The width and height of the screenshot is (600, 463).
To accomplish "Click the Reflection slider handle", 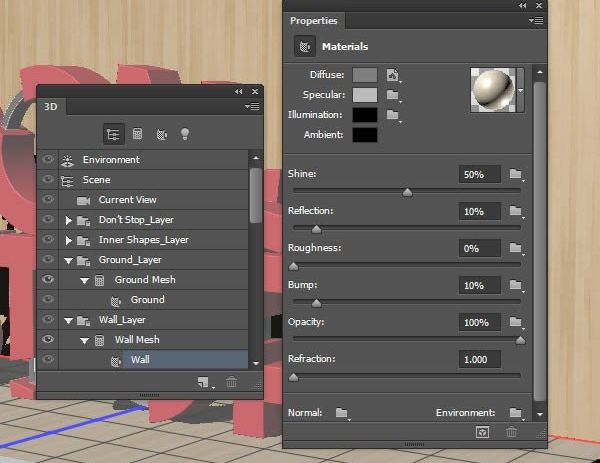I will click(x=316, y=229).
